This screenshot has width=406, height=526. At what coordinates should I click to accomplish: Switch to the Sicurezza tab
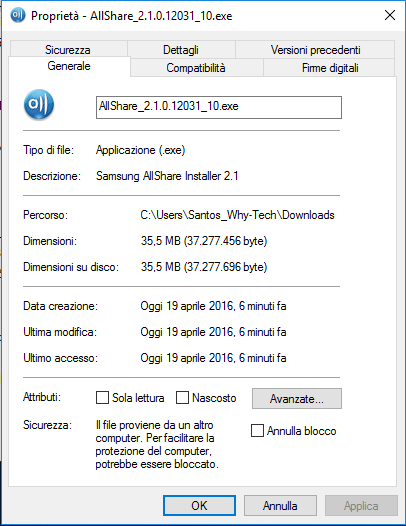(x=68, y=49)
